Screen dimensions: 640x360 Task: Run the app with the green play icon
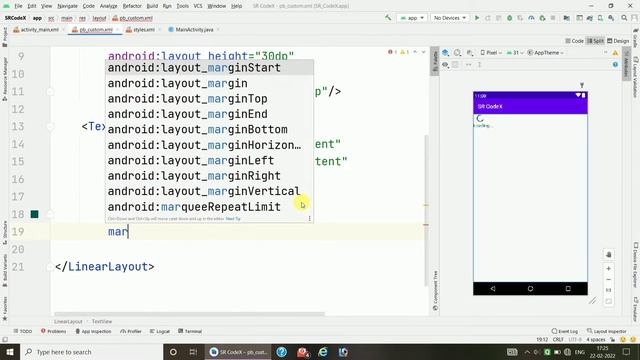[477, 18]
